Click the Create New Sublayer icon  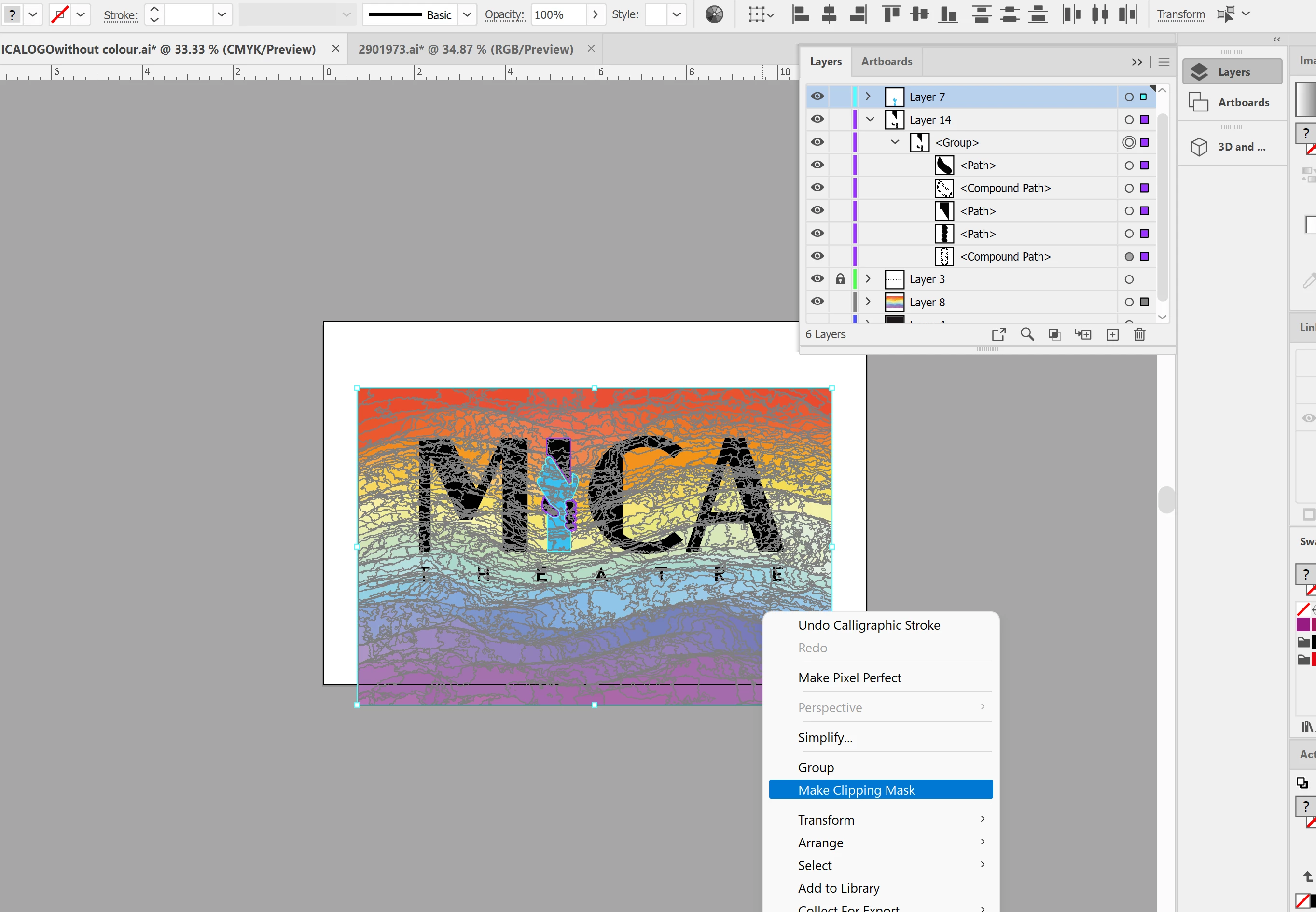click(x=1083, y=334)
